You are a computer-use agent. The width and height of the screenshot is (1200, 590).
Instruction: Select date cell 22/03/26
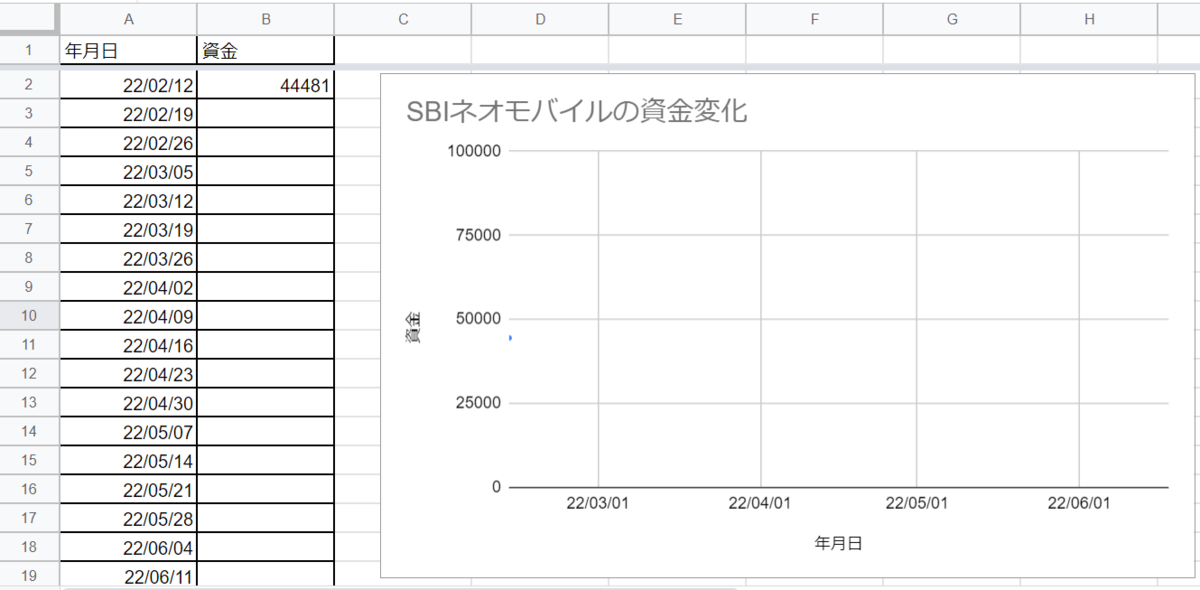[x=128, y=259]
